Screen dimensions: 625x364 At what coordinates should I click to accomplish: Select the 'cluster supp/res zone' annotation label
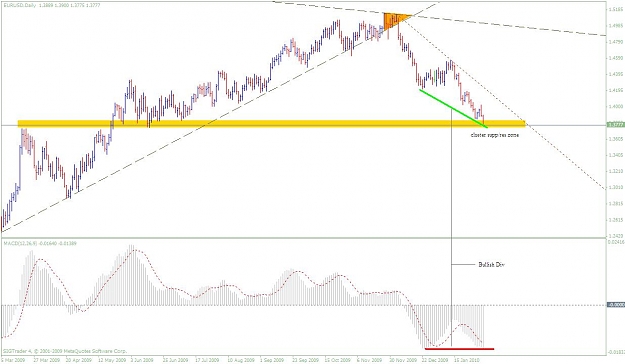click(495, 135)
